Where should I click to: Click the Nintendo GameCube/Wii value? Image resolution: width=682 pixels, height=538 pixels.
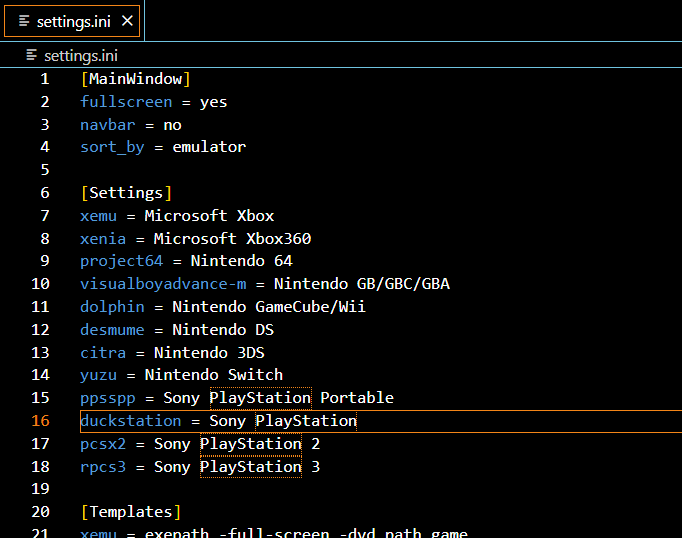[269, 307]
